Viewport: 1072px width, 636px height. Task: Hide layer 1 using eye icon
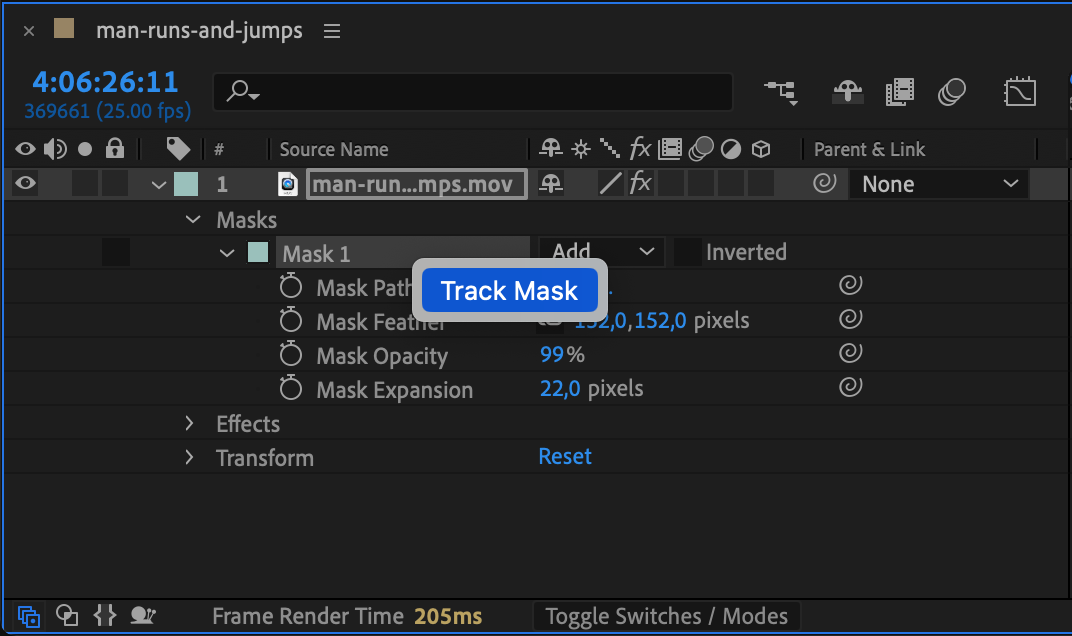tap(25, 183)
